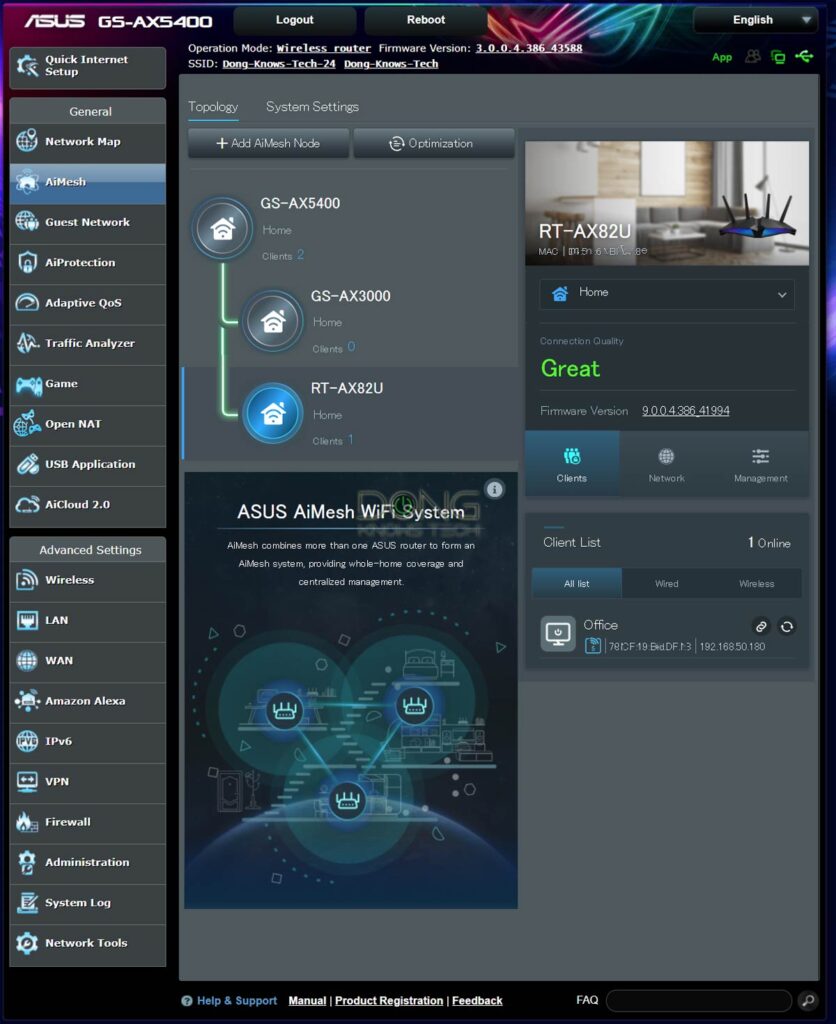Screen dimensions: 836x1024
Task: Open the Product Registration link
Action: click(389, 1000)
